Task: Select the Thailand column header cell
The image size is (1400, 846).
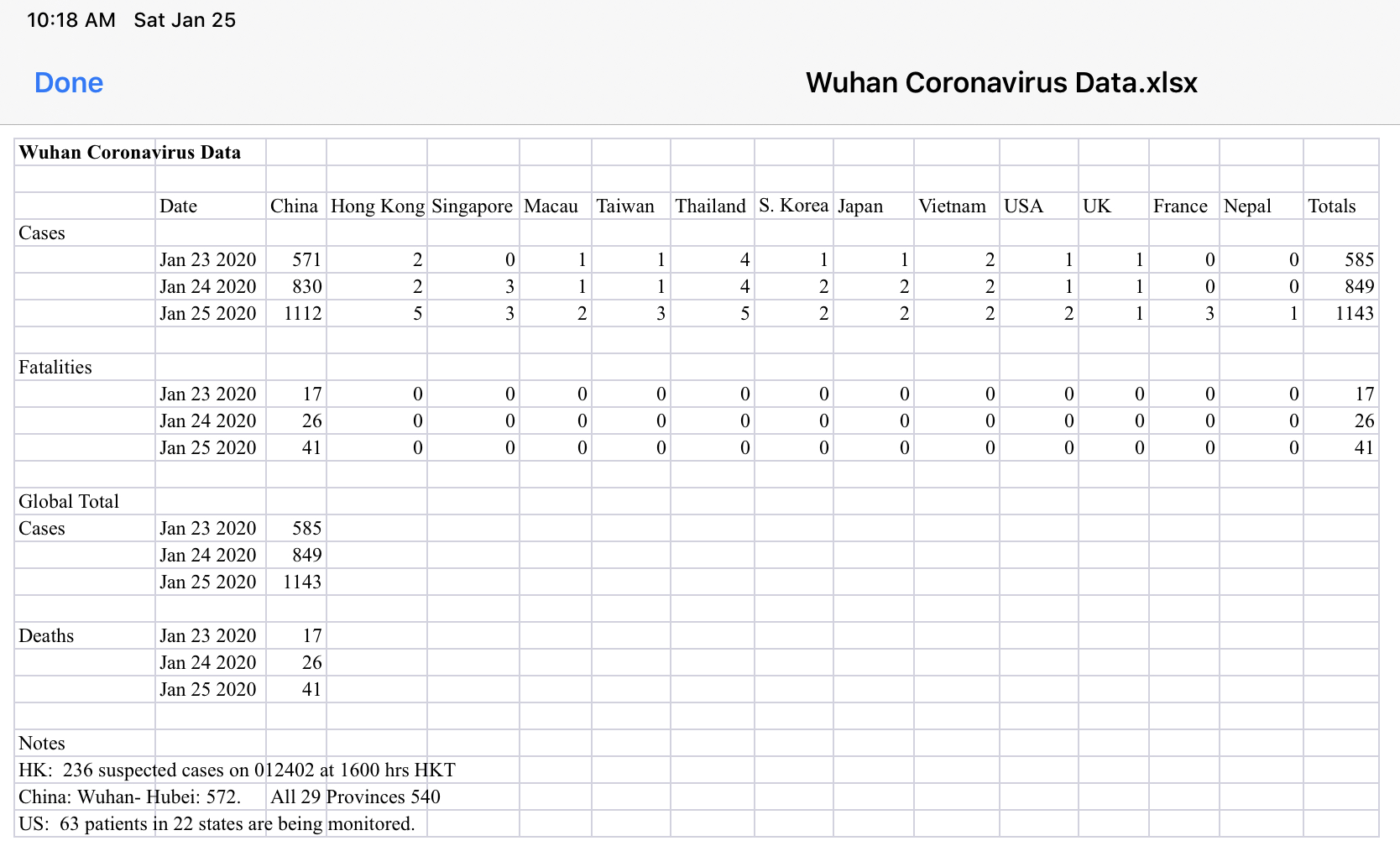Action: [x=710, y=206]
